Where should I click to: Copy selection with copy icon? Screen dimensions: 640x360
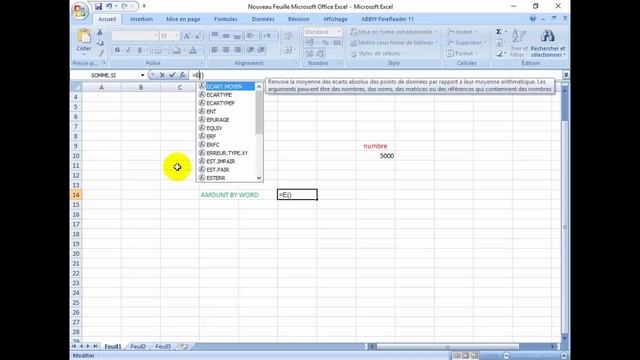tap(100, 42)
